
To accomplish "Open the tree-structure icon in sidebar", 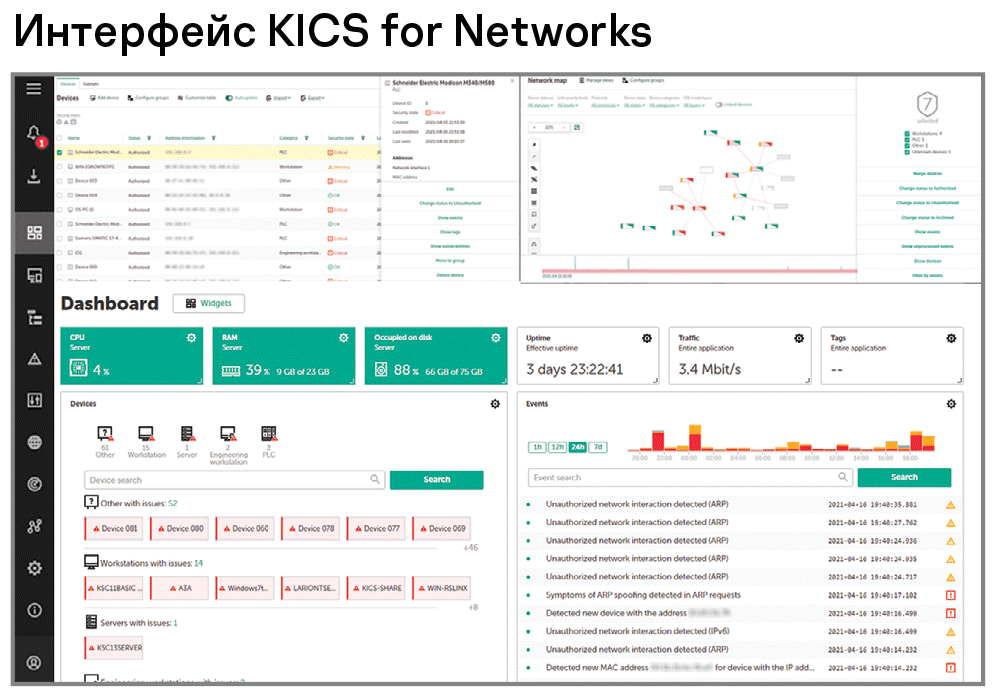I will (x=34, y=318).
